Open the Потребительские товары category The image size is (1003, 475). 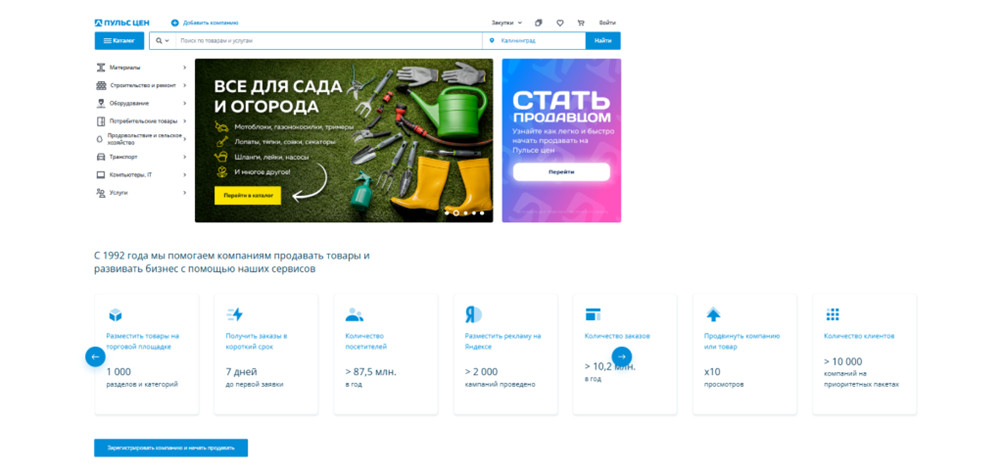(x=143, y=121)
